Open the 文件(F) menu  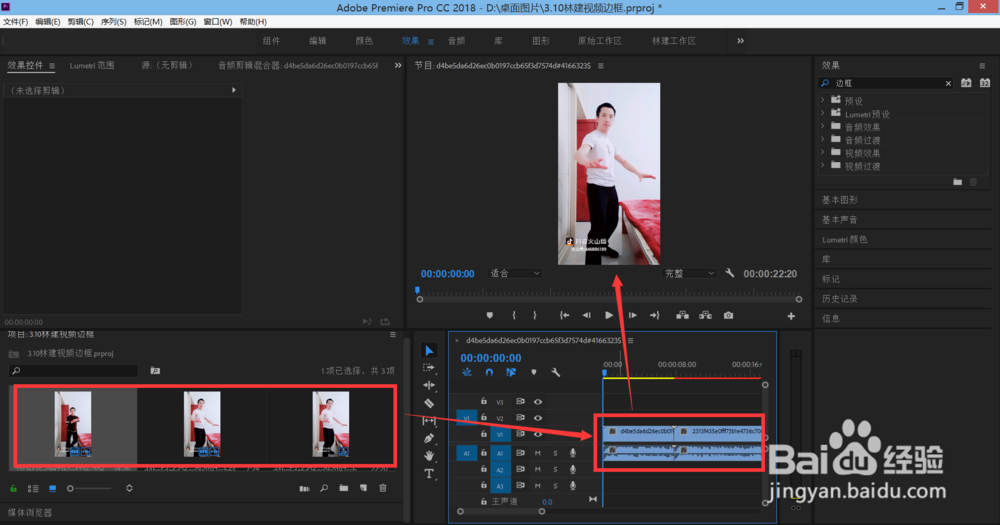(x=15, y=22)
